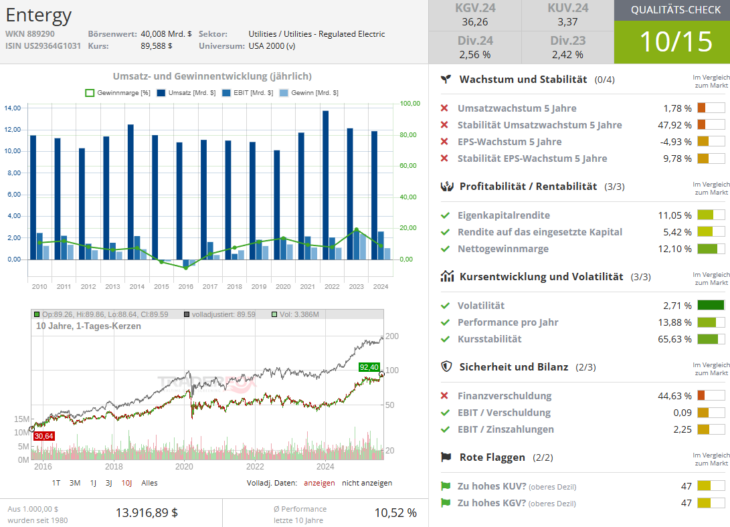Toggle the EBIT [Mrd. $] legend entry
Viewport: 730px width, 527px height.
[248, 93]
